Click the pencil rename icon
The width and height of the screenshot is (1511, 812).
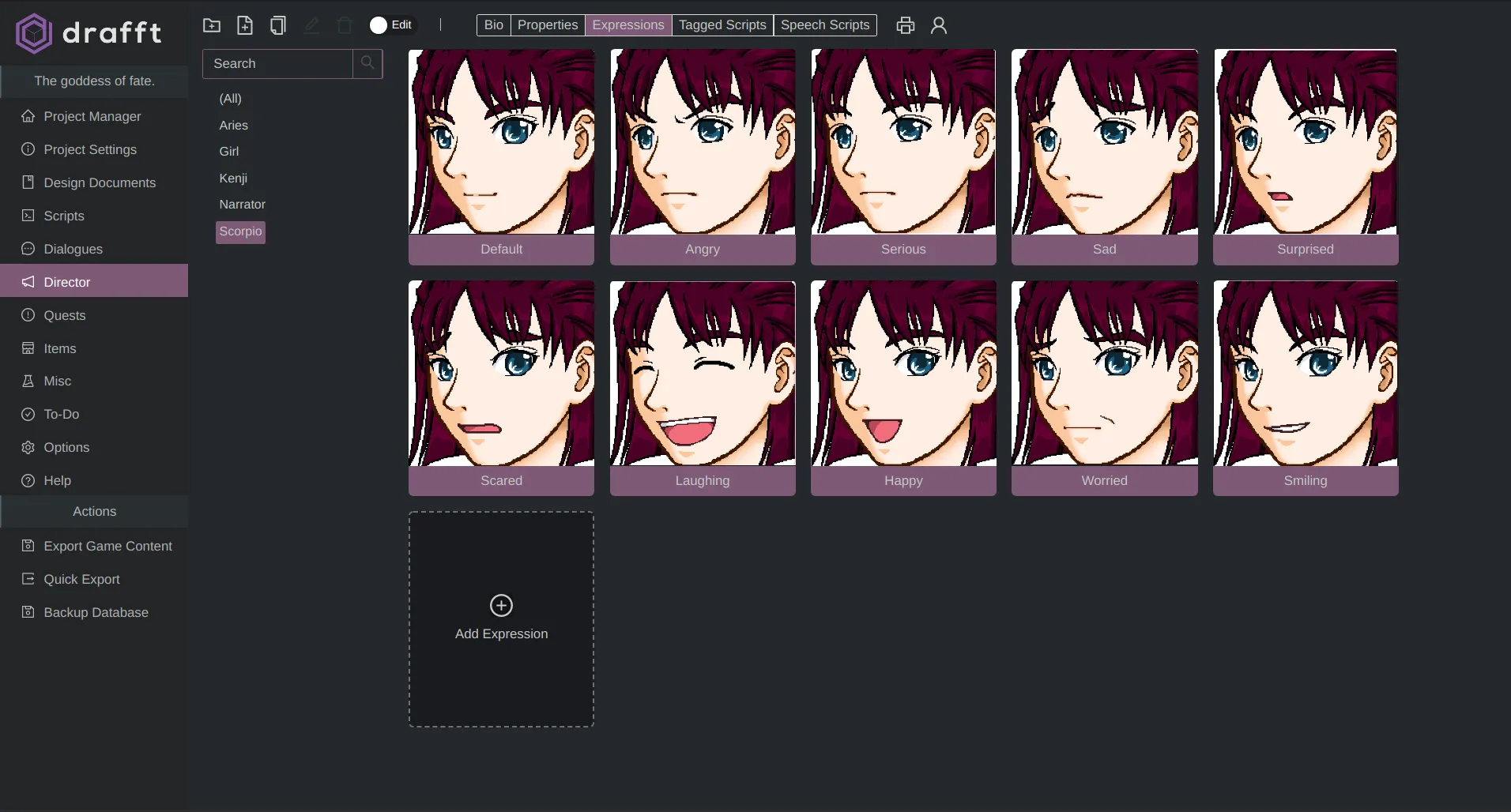311,25
